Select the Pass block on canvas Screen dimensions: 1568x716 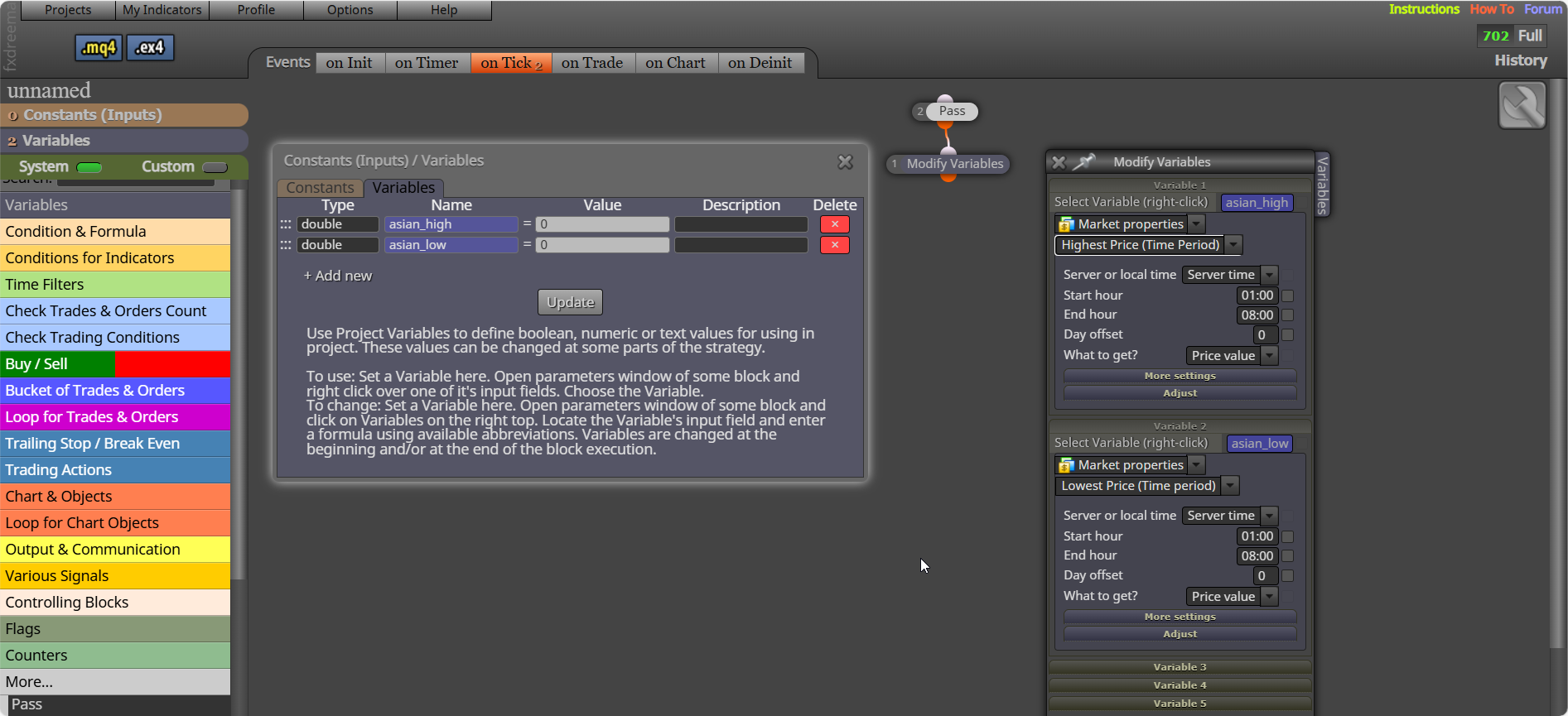click(x=951, y=111)
